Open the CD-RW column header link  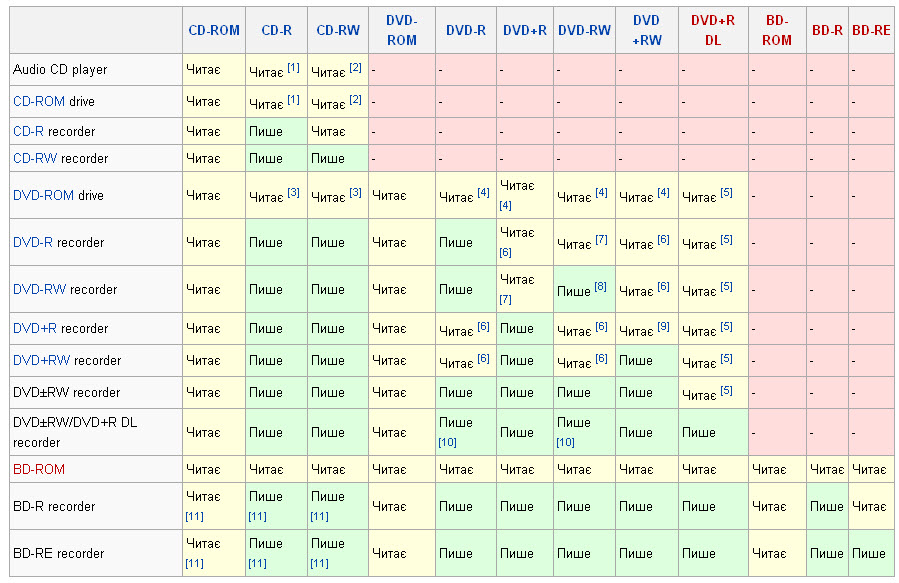click(338, 30)
